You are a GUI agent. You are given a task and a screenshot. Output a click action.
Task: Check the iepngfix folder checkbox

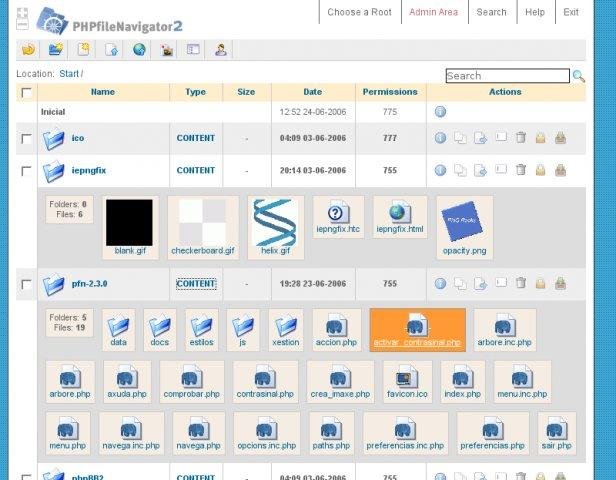[26, 171]
